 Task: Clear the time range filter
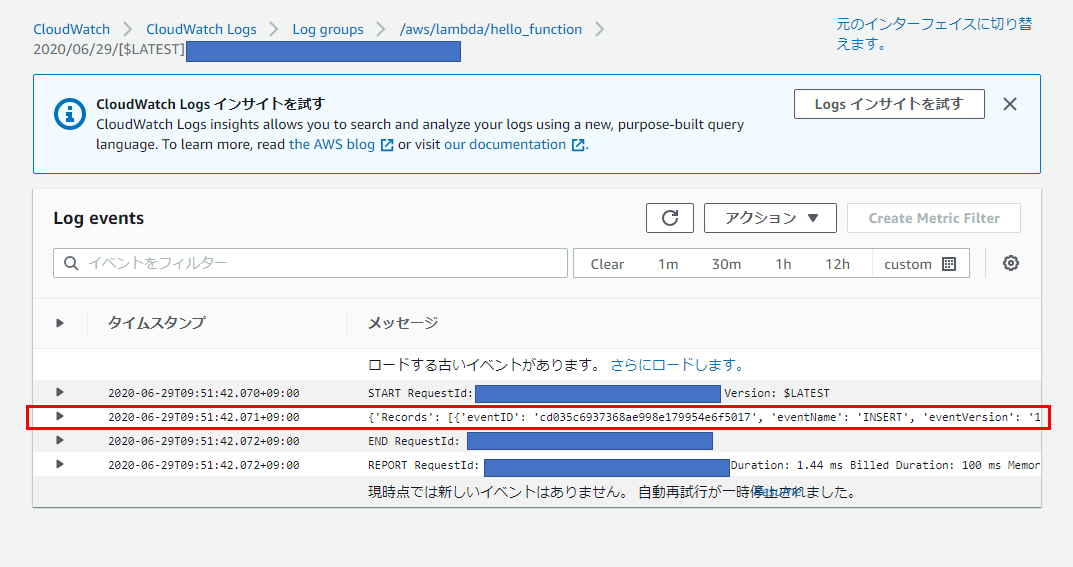[607, 264]
